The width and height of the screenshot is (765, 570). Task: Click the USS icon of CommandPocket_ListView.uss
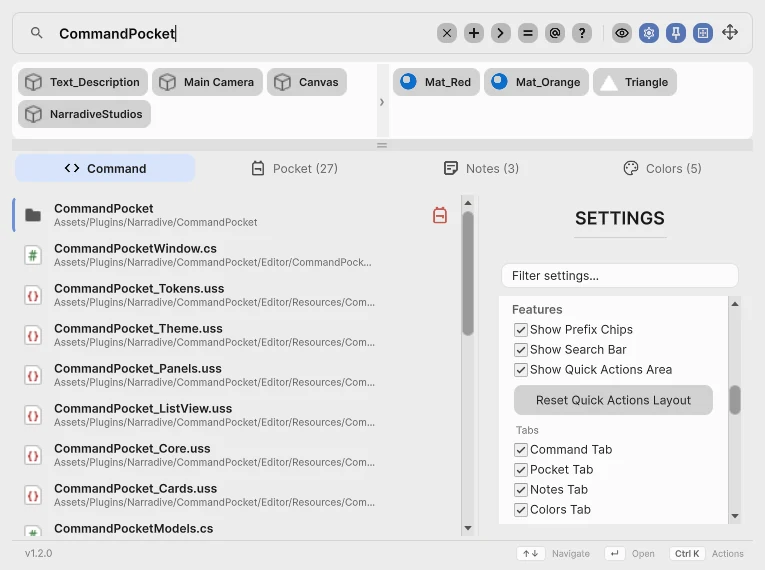[x=33, y=415]
